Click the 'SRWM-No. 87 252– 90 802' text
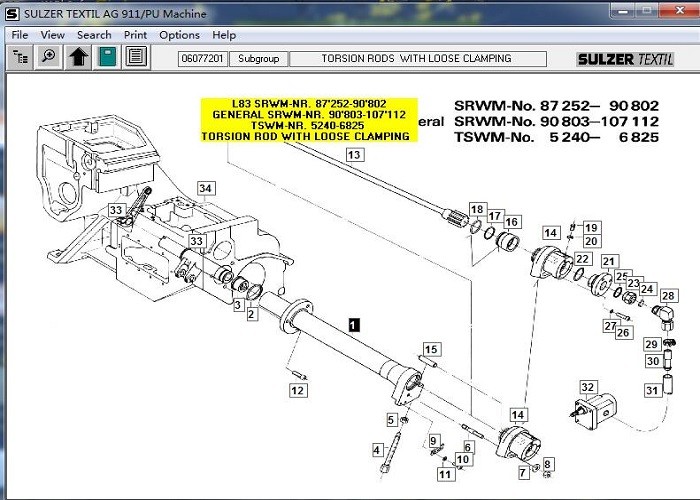Image resolution: width=700 pixels, height=500 pixels. pyautogui.click(x=556, y=106)
